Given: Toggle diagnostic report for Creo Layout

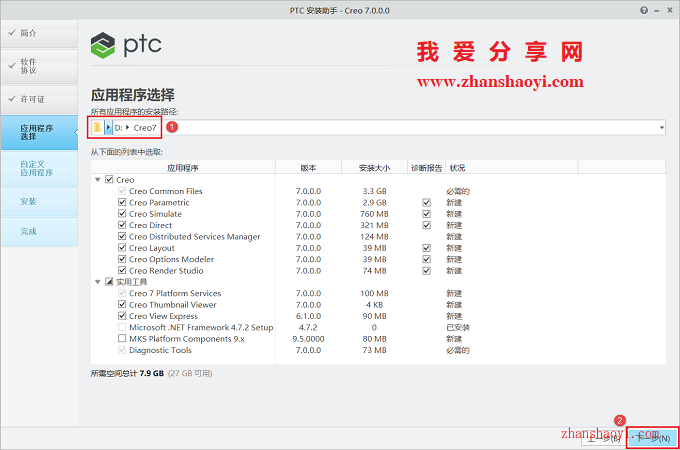Looking at the screenshot, I should pyautogui.click(x=427, y=248).
